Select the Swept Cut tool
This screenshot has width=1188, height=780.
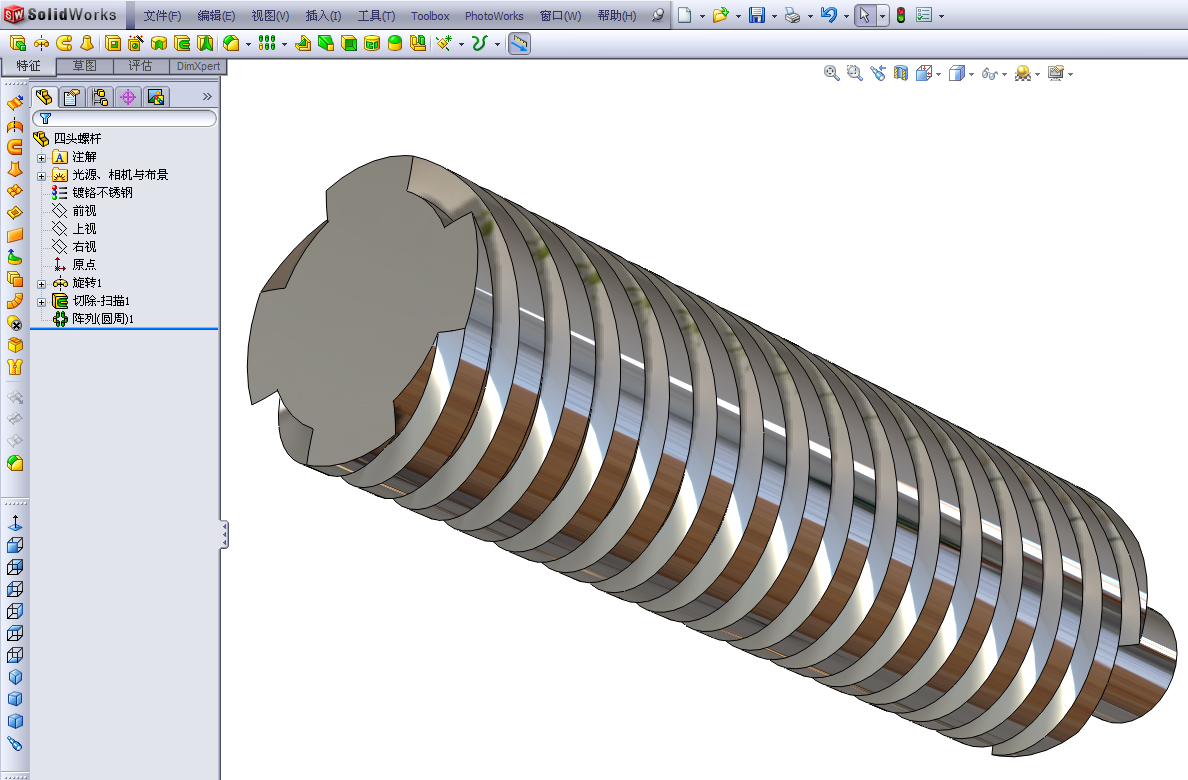pos(182,43)
